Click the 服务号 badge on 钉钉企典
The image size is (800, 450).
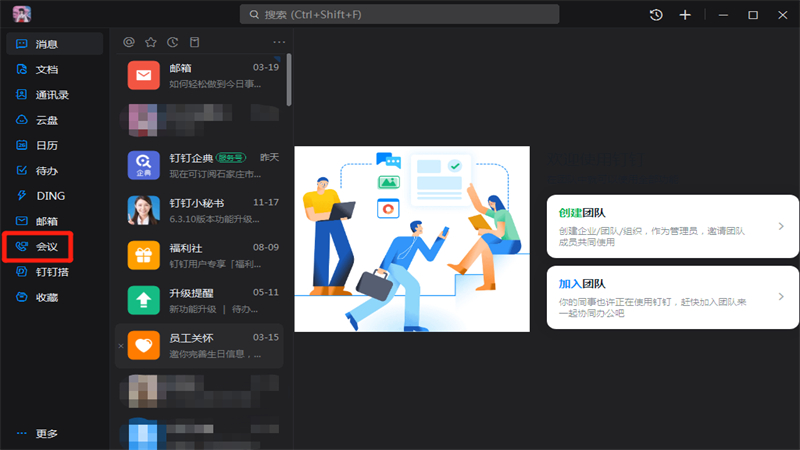231,158
